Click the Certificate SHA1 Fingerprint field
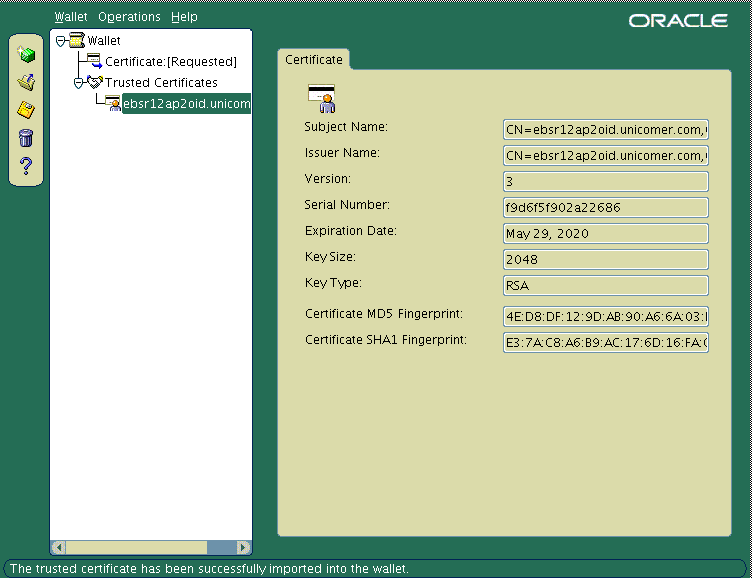Screen dimensions: 752x578 click(606, 342)
